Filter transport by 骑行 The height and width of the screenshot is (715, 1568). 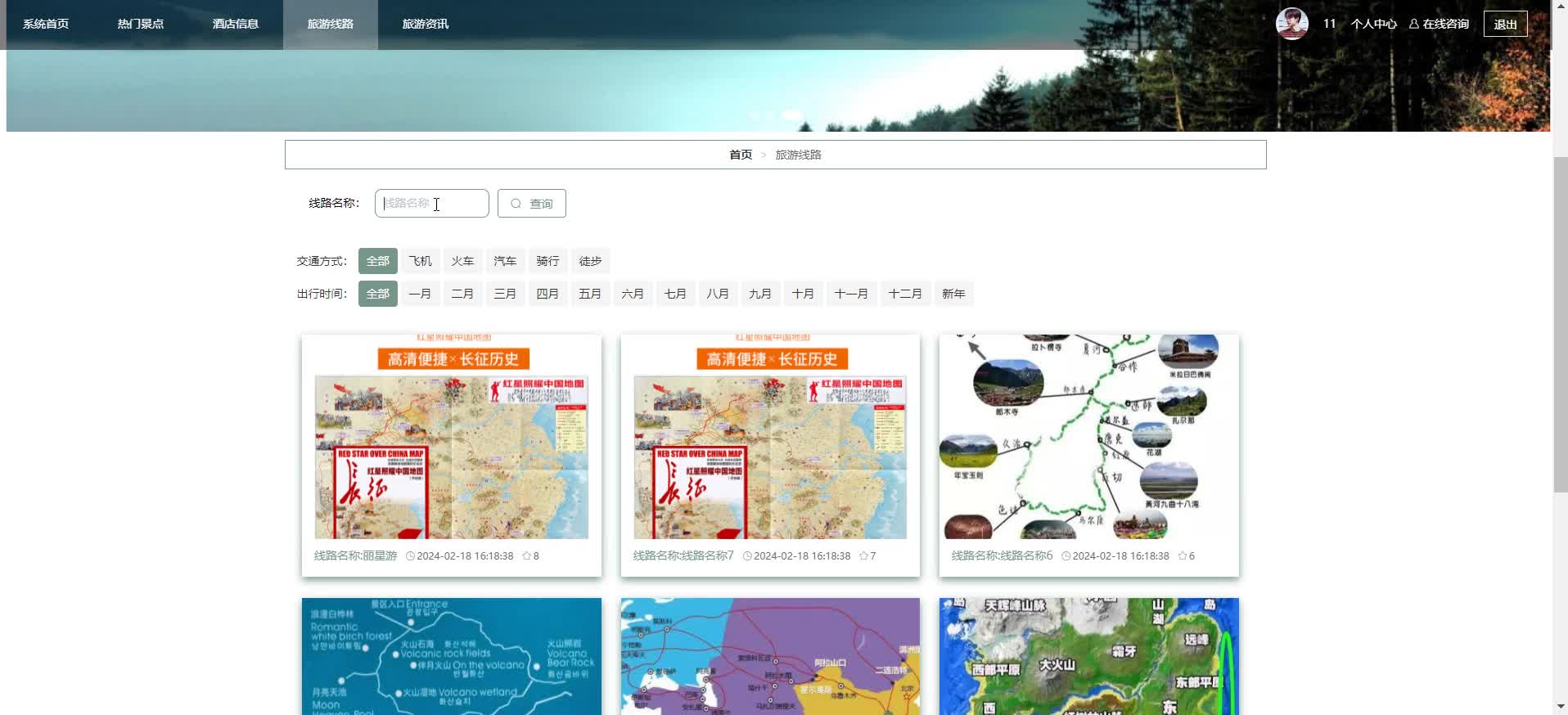click(x=548, y=261)
